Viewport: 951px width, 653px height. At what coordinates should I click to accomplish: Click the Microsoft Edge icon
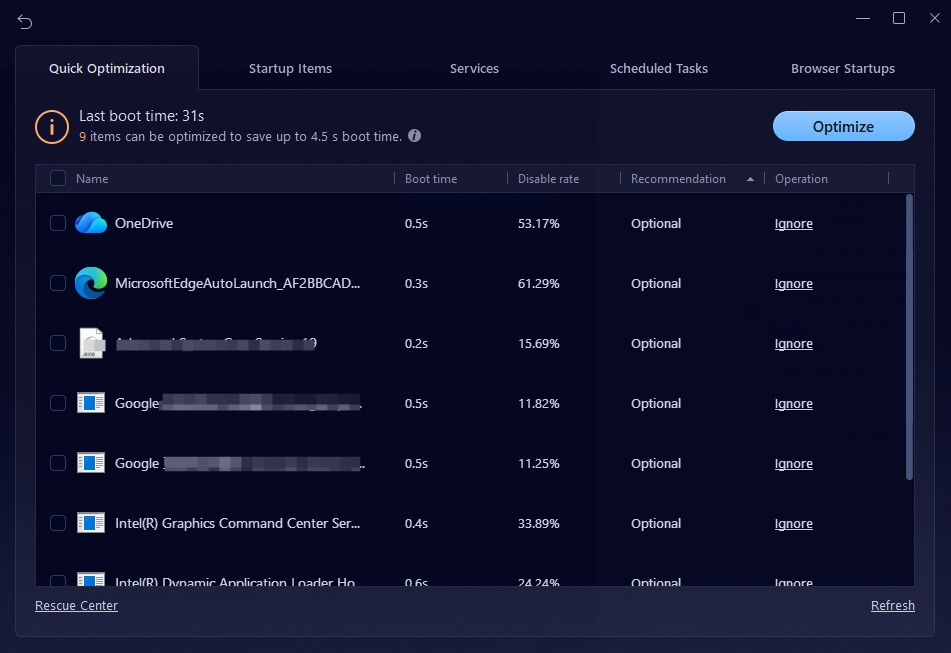(91, 283)
